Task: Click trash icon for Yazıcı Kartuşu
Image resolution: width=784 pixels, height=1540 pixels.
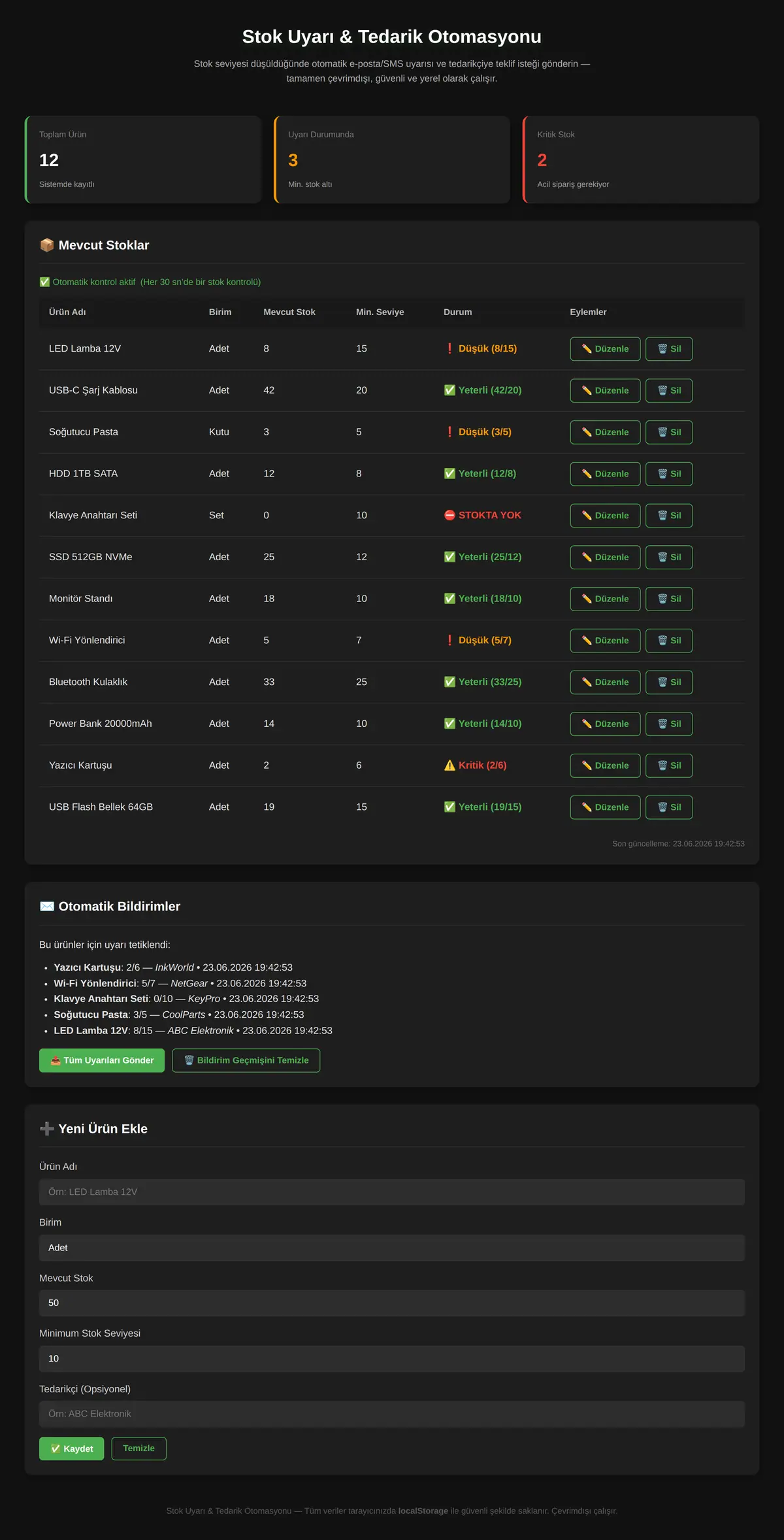Action: click(669, 765)
